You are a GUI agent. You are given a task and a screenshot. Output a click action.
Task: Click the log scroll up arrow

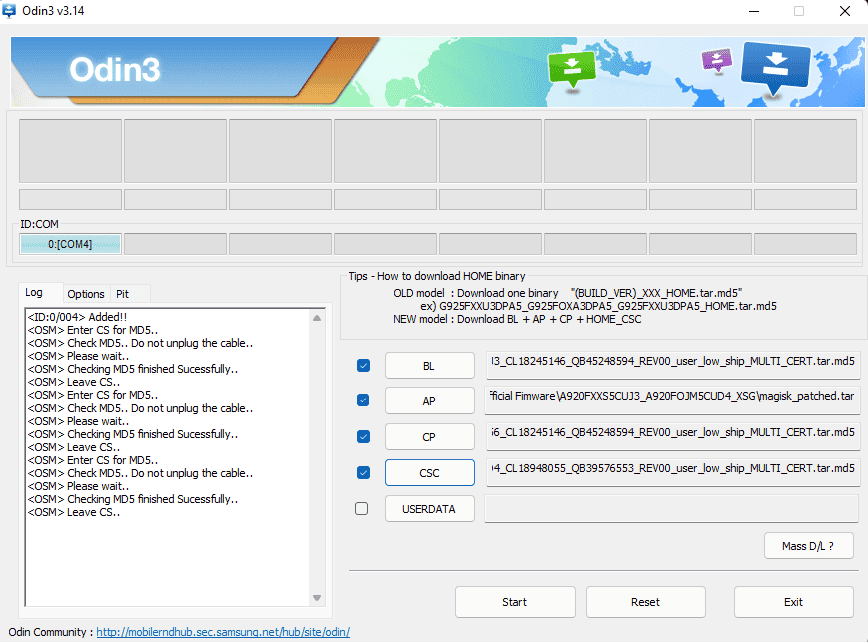click(x=317, y=318)
